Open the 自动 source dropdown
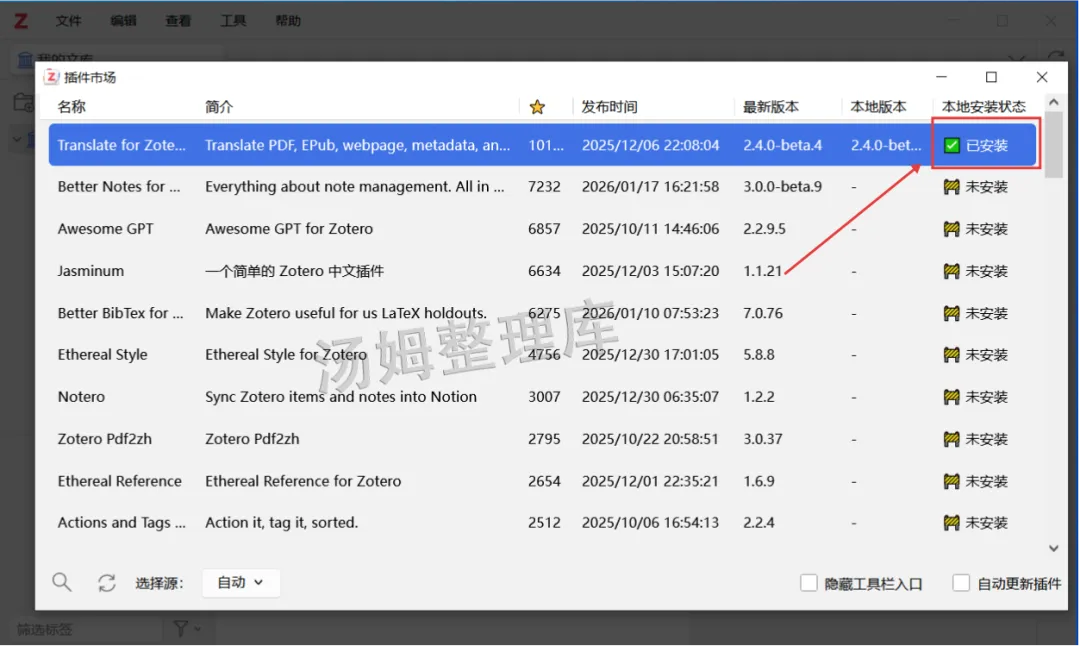The height and width of the screenshot is (646, 1080). click(240, 583)
